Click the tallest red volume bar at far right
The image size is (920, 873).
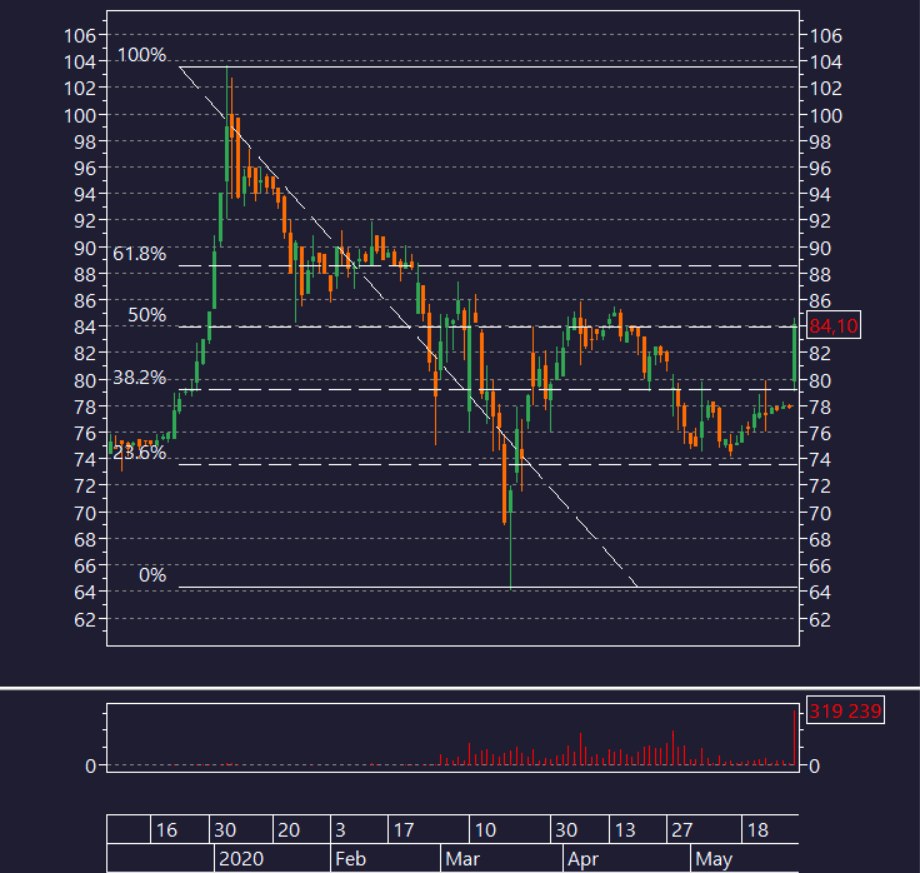pos(795,737)
